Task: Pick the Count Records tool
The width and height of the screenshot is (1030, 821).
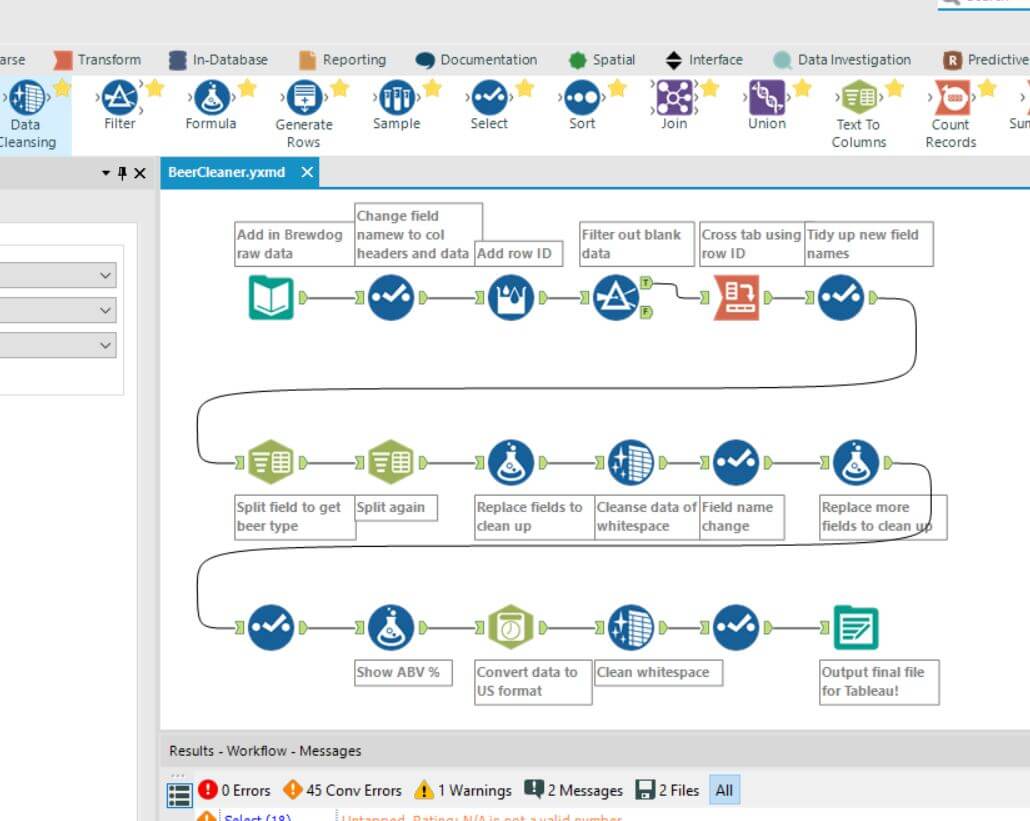Action: point(951,113)
